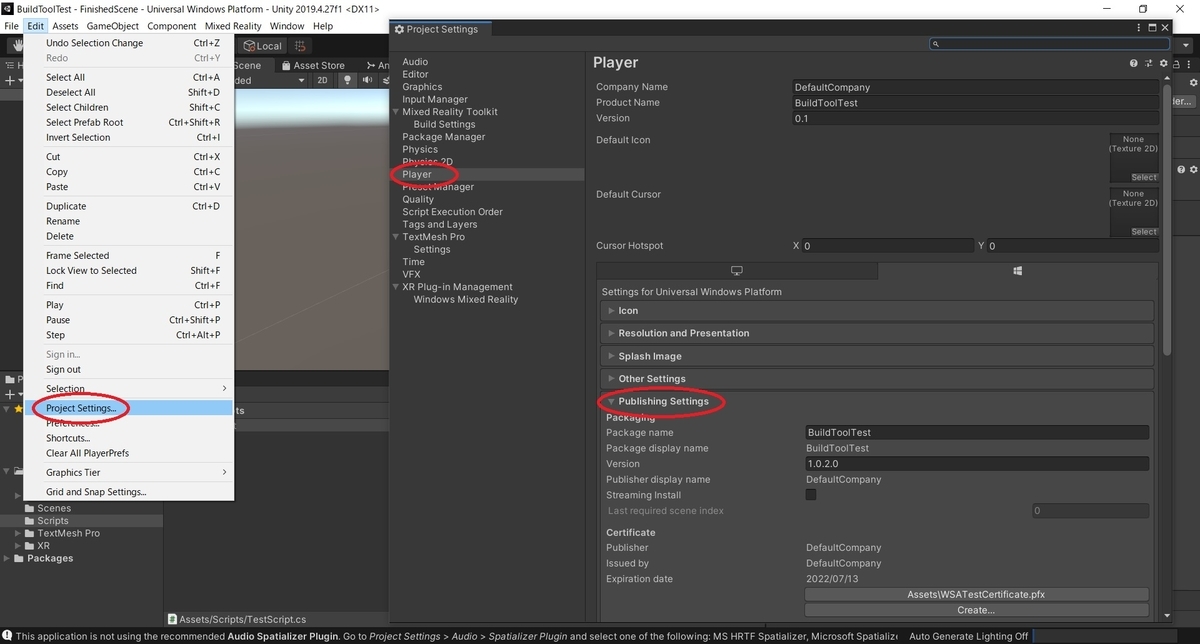Image resolution: width=1200 pixels, height=644 pixels.
Task: Edit the Cursor Hotspot Y field
Action: point(1073,246)
